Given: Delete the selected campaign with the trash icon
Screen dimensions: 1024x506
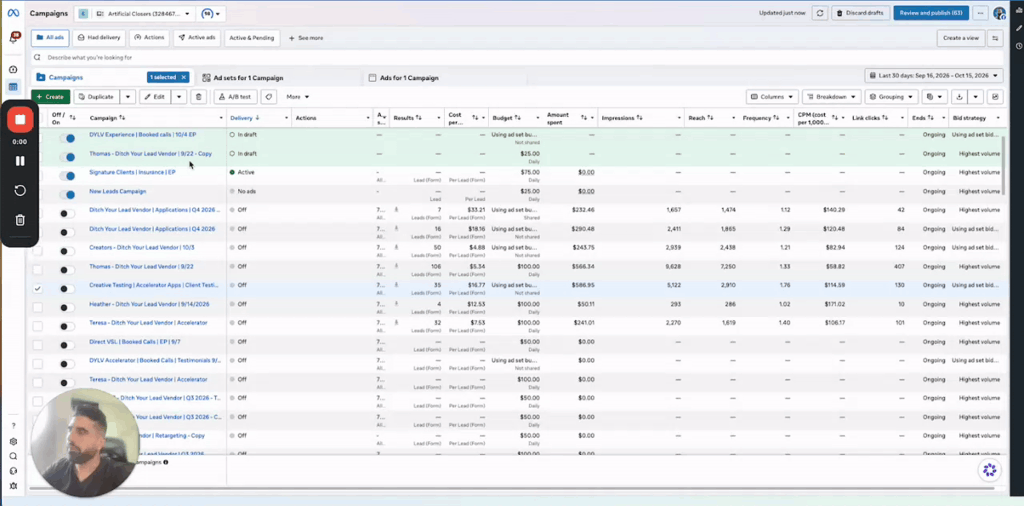Looking at the screenshot, I should (x=199, y=97).
